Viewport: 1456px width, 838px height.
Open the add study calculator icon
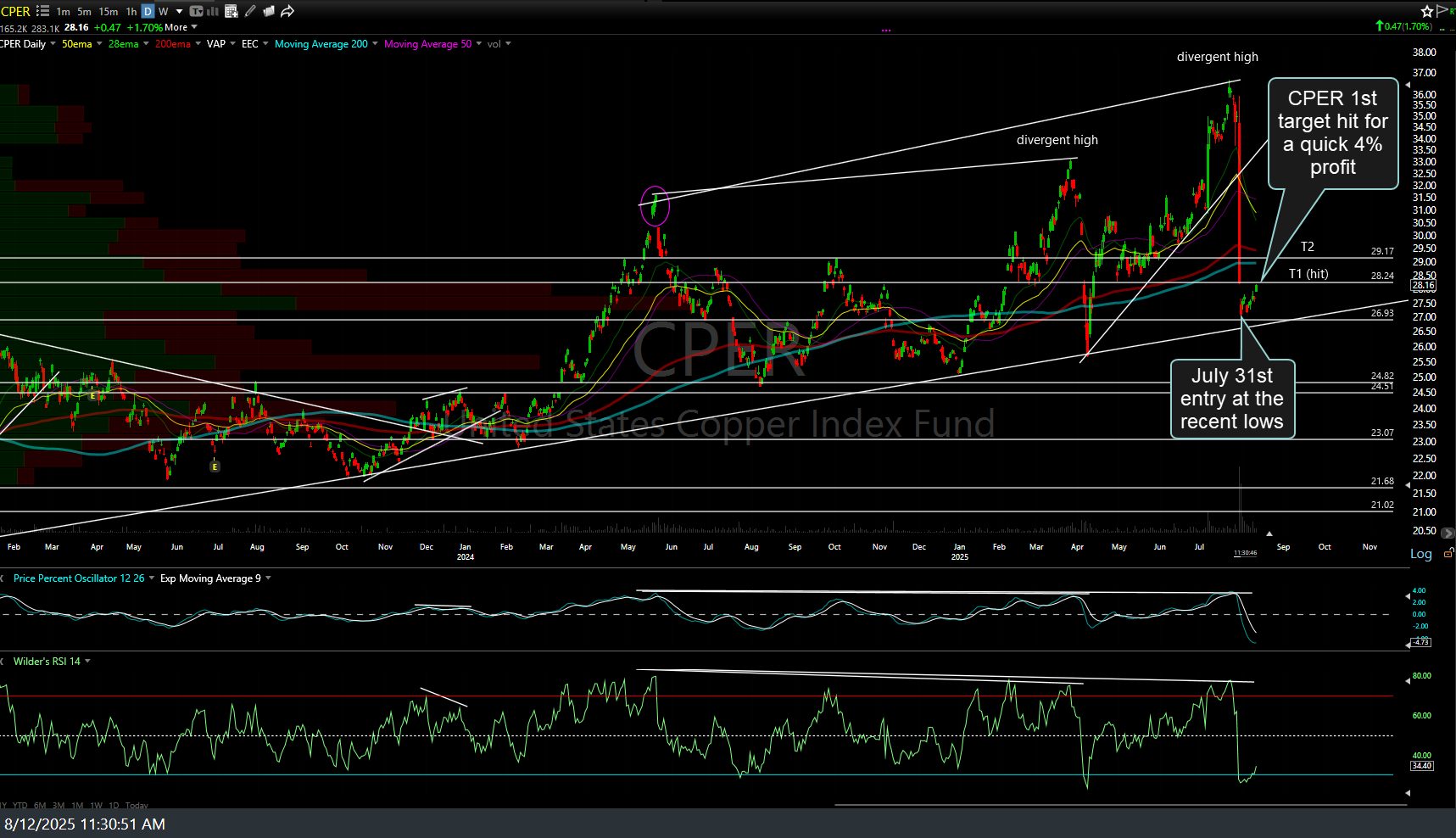(231, 12)
